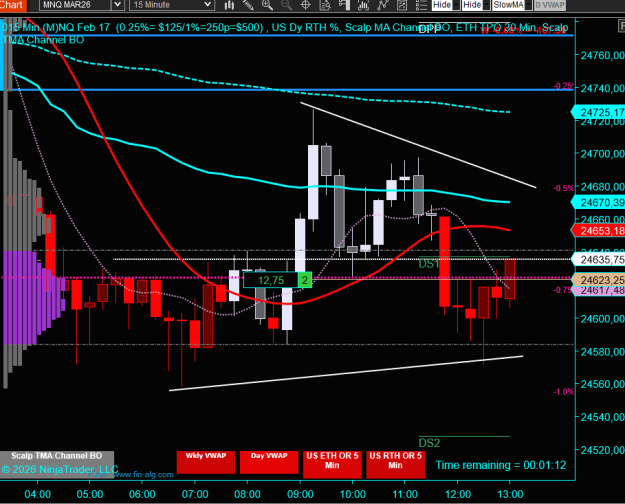Toggle the Wkly VWAP button
Viewport: 625px width, 504px height.
206,462
